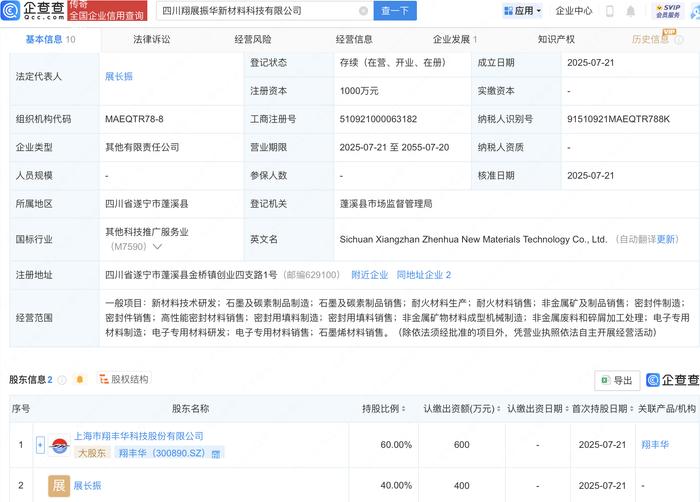Click the 翔丰华 company logo thumbnail

coord(59,445)
